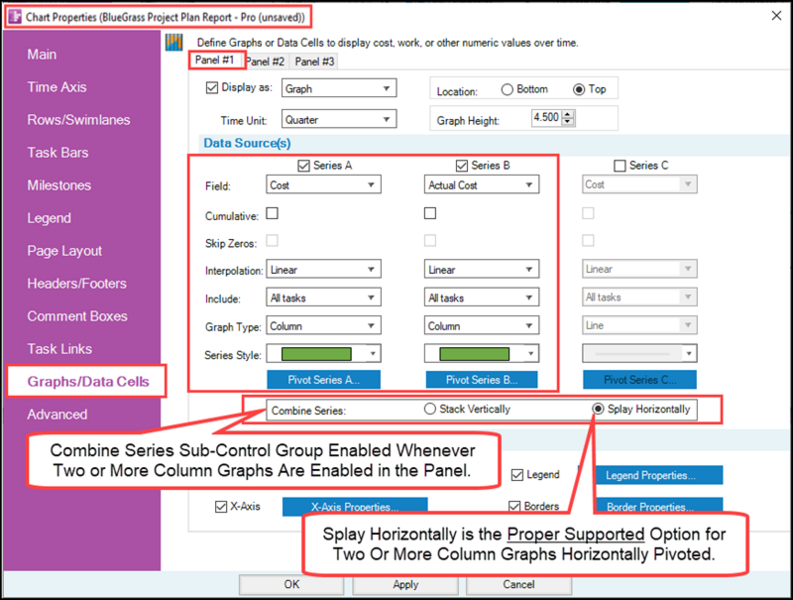Toggle the Series B checkbox

click(x=462, y=165)
